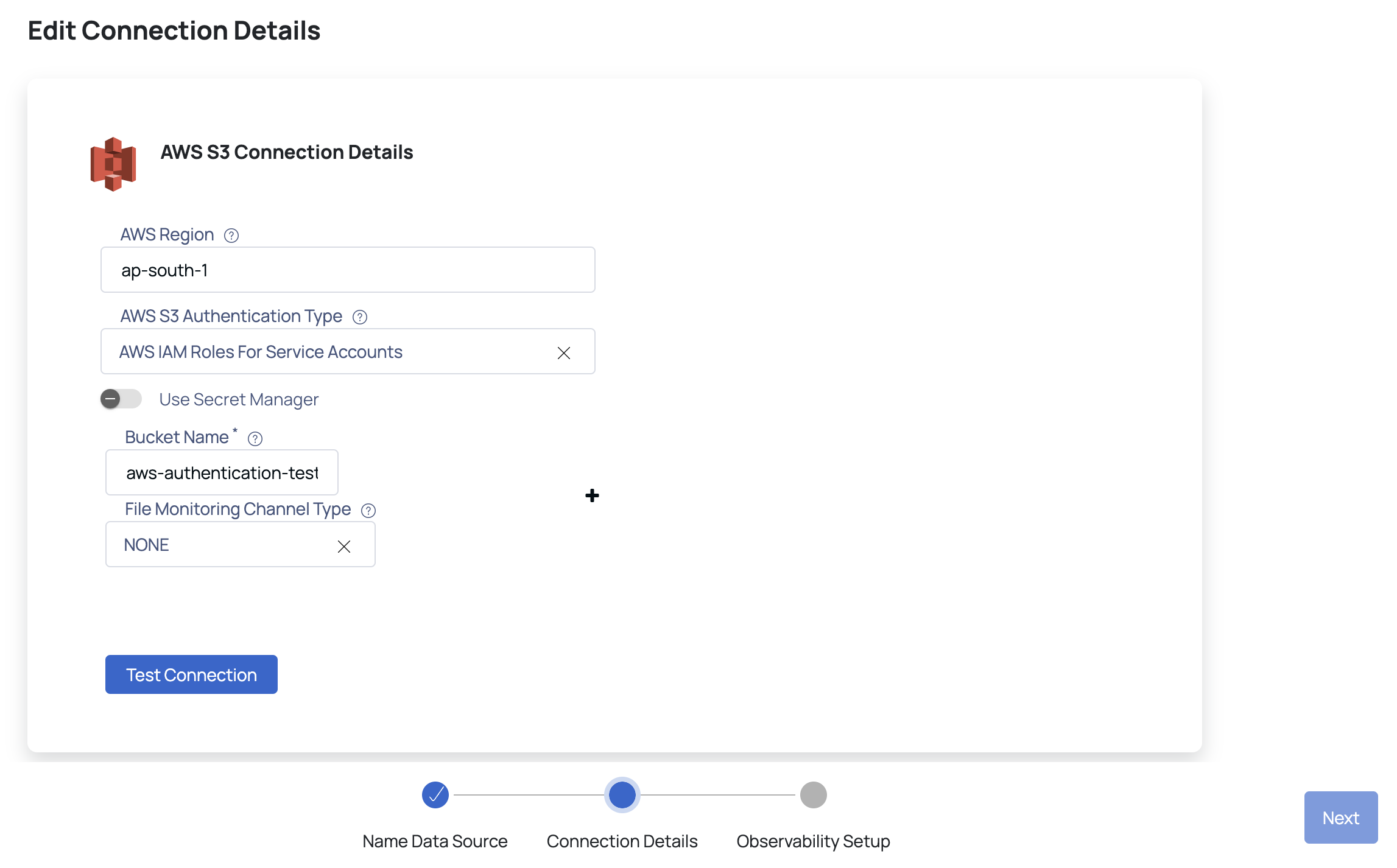Click the File Monitoring Channel Type help icon
This screenshot has width=1397, height=868.
tap(368, 510)
